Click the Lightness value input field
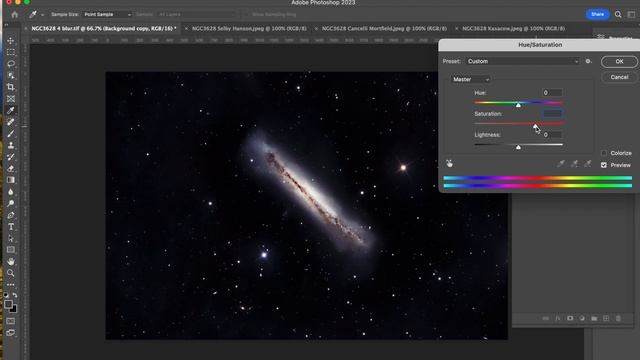 pos(552,135)
